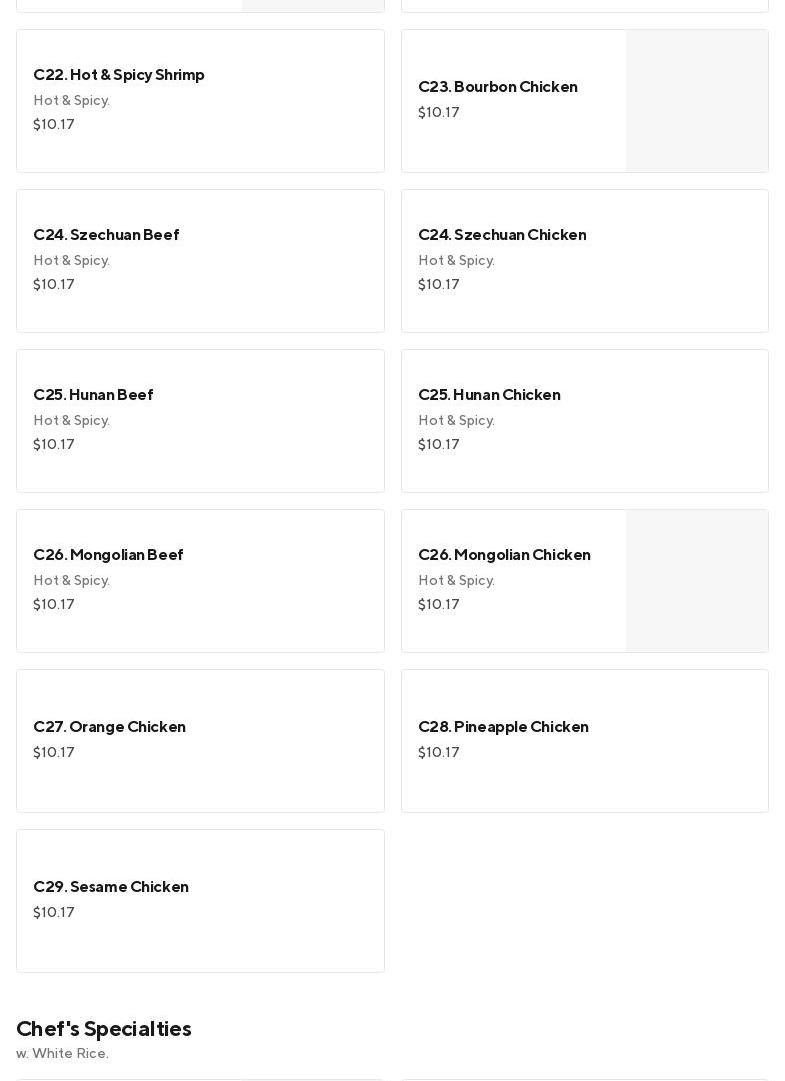Click the Mongolian Chicken photo thumbnail
The height and width of the screenshot is (1081, 785).
coord(696,581)
